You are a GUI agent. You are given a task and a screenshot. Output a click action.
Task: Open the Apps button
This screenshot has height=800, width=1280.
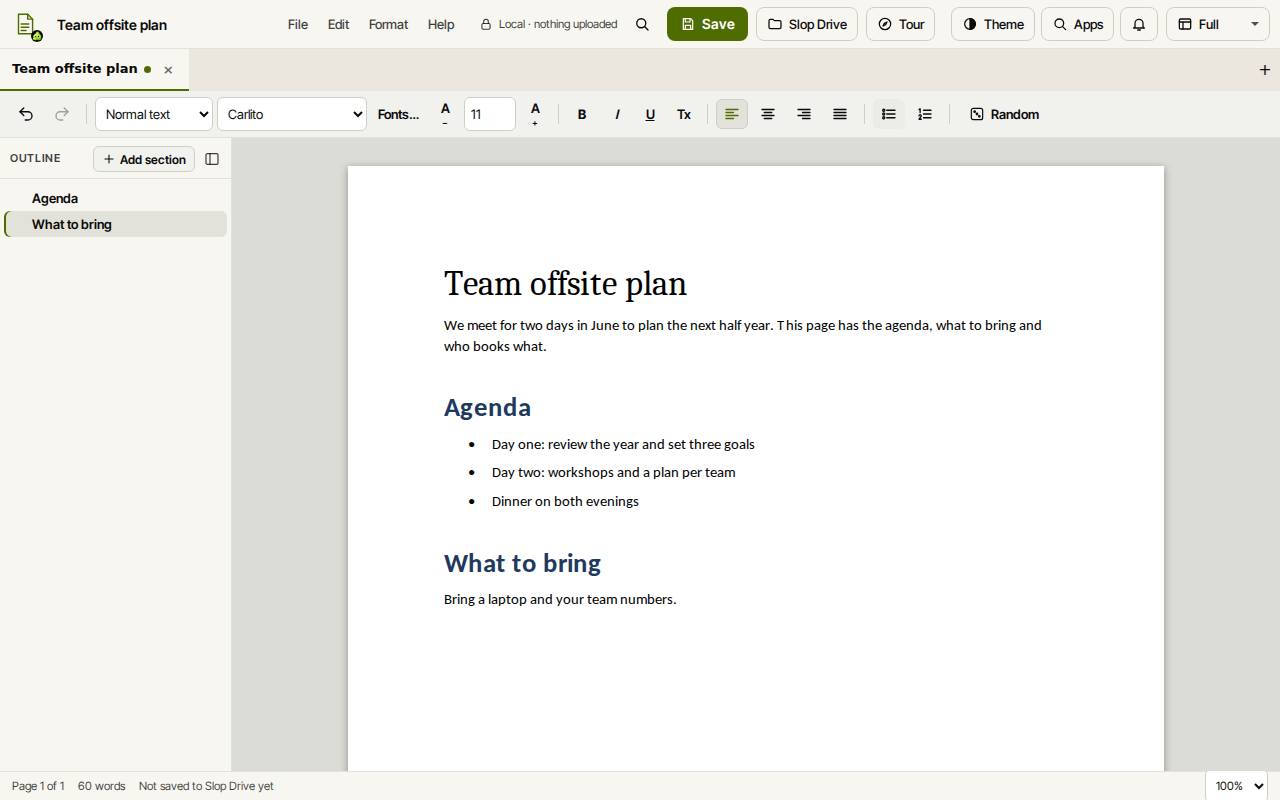pyautogui.click(x=1077, y=24)
